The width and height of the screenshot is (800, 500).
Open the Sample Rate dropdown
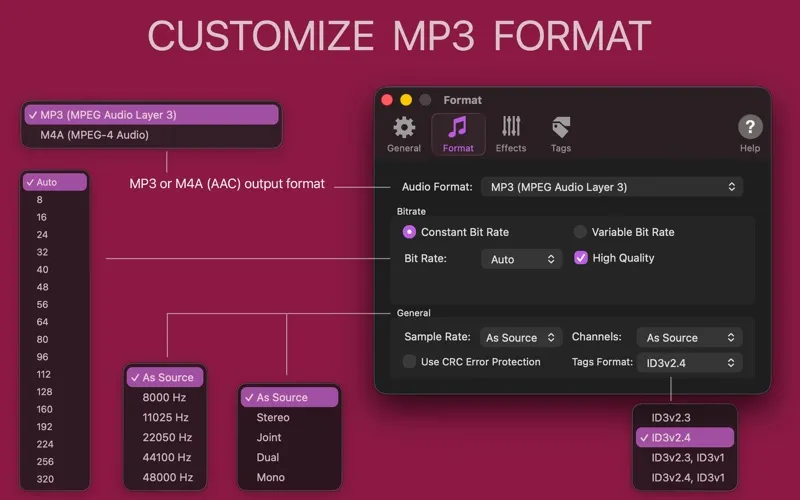click(x=520, y=337)
